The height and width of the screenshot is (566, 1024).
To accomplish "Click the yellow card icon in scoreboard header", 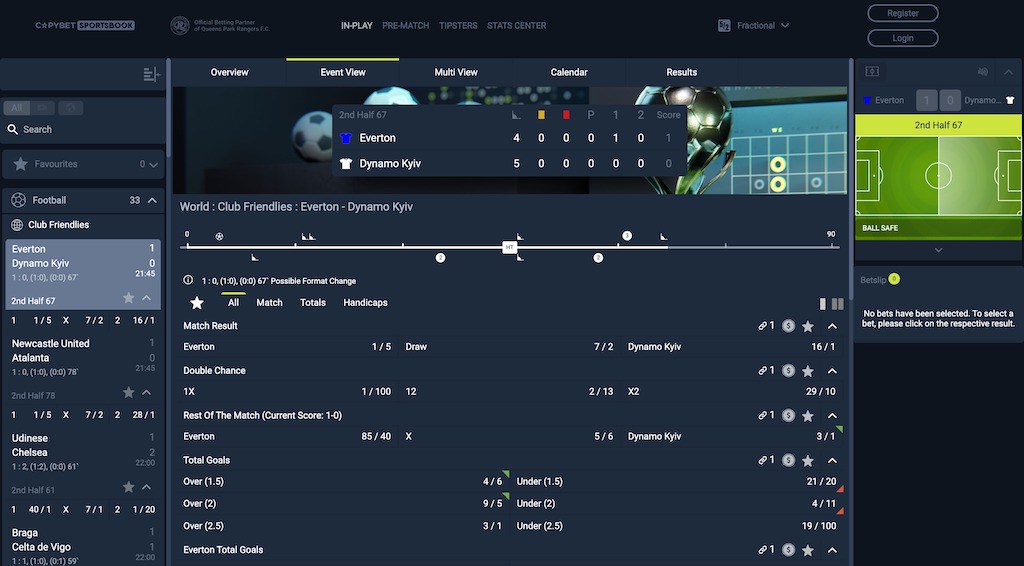I will pyautogui.click(x=541, y=115).
